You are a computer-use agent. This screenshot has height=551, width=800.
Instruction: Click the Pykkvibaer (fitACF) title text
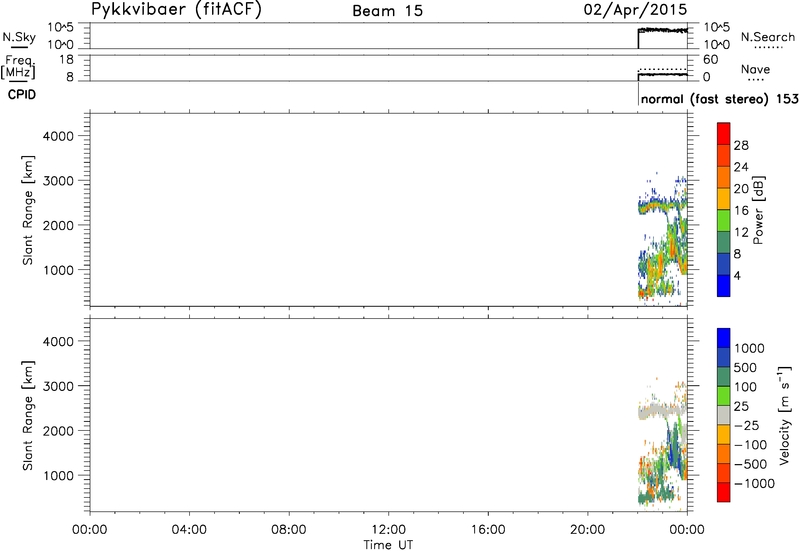pos(176,10)
